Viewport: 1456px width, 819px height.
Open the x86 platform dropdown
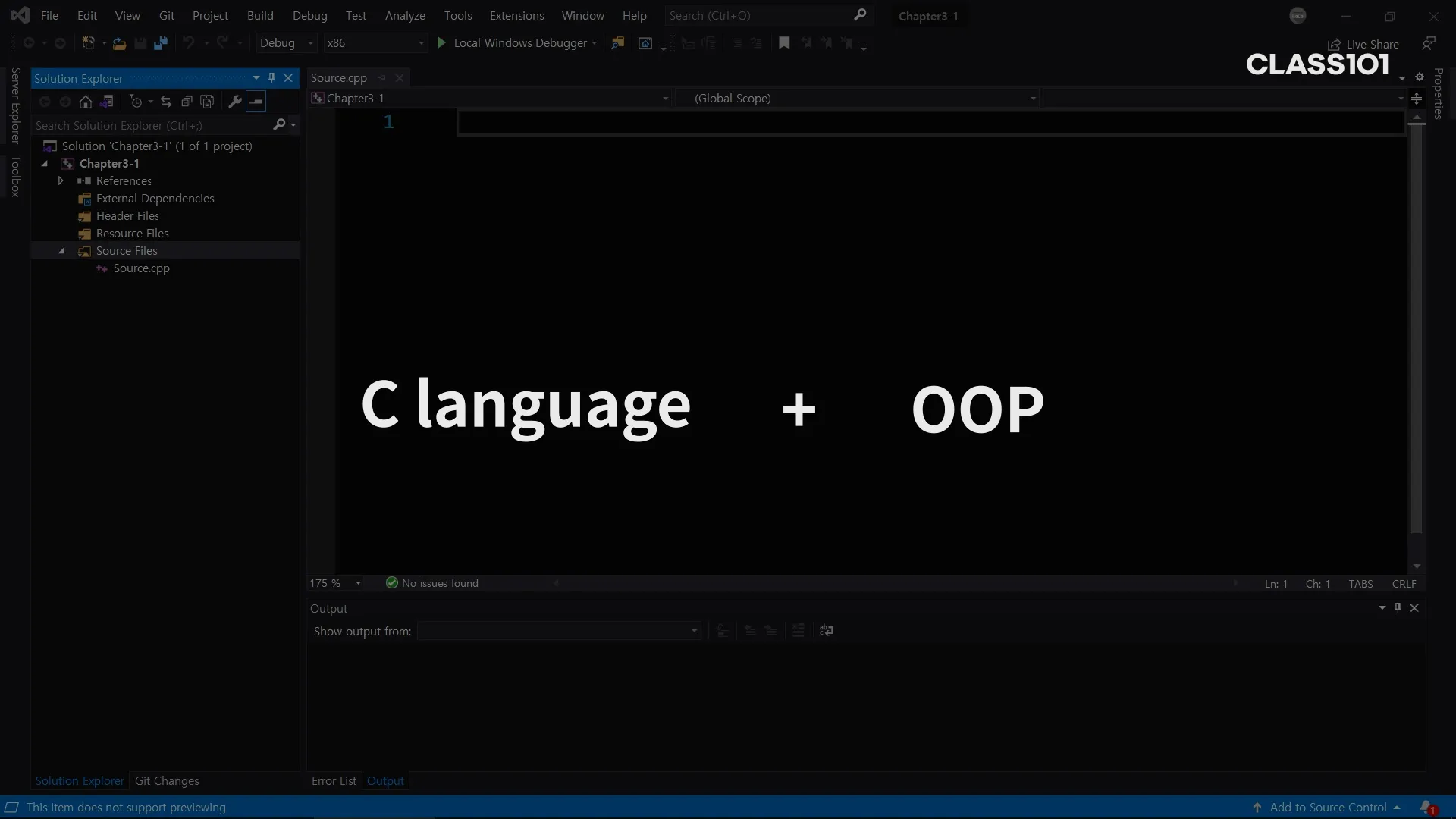coord(421,44)
